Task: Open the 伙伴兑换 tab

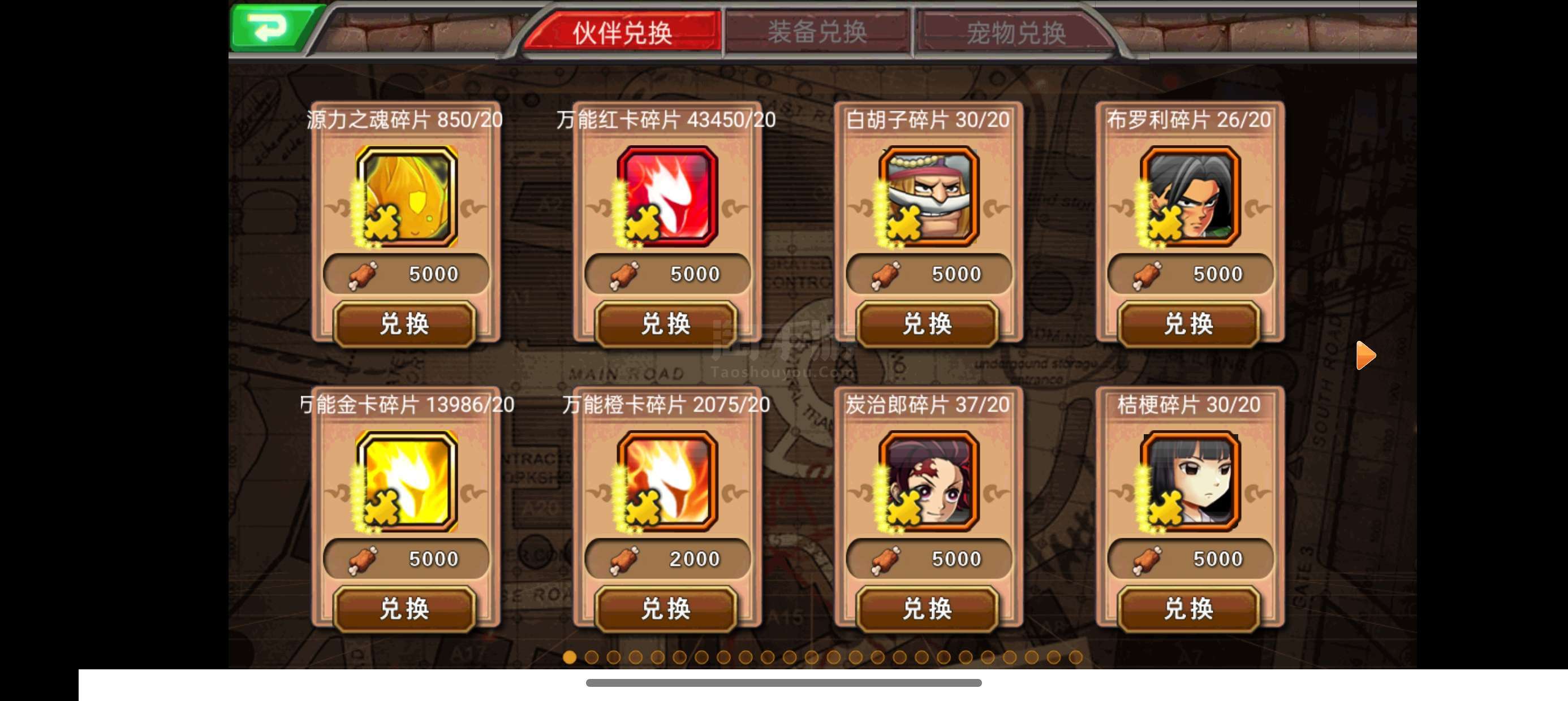Action: (x=622, y=32)
